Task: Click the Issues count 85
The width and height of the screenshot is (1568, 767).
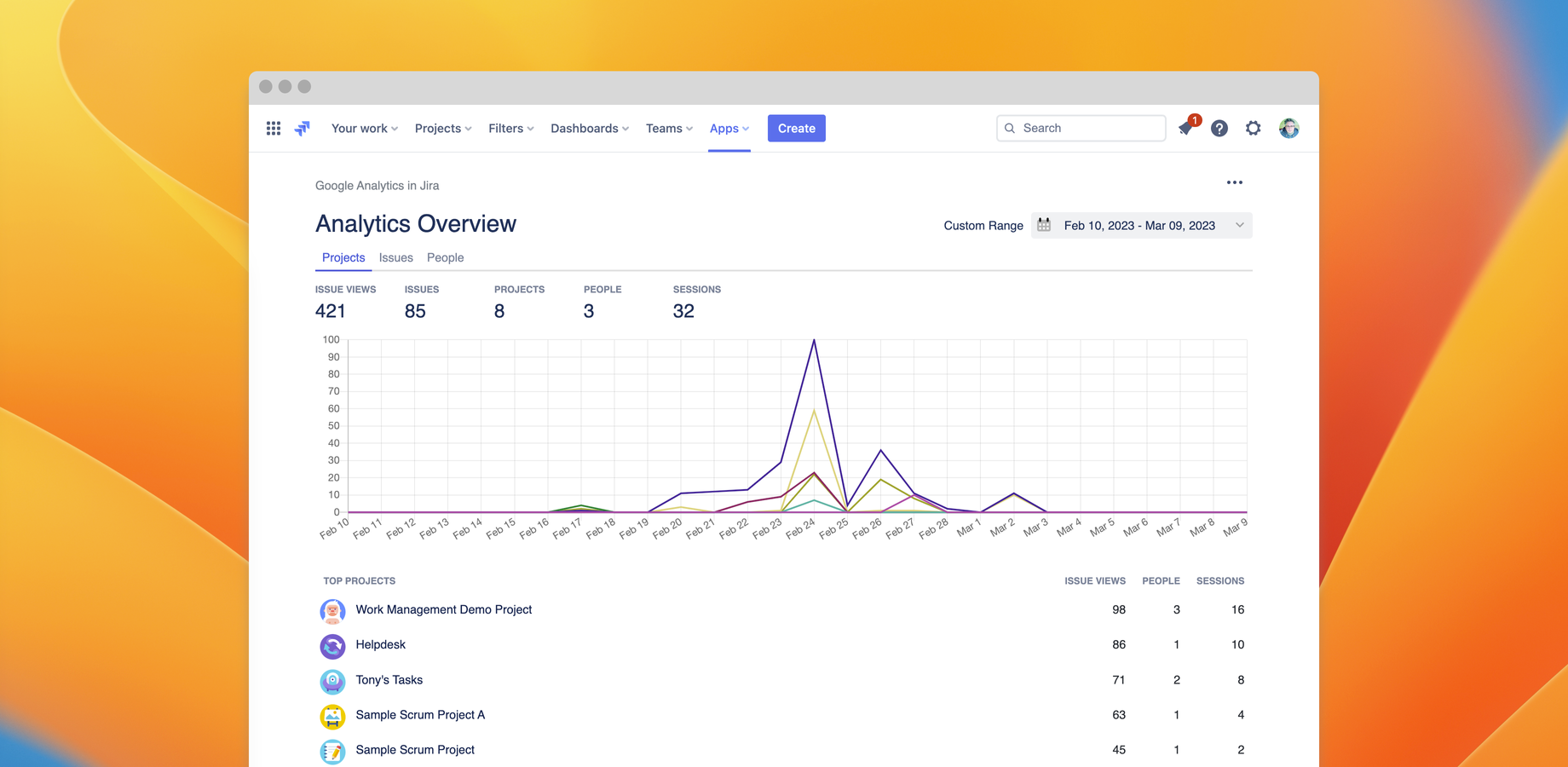Action: pyautogui.click(x=415, y=311)
